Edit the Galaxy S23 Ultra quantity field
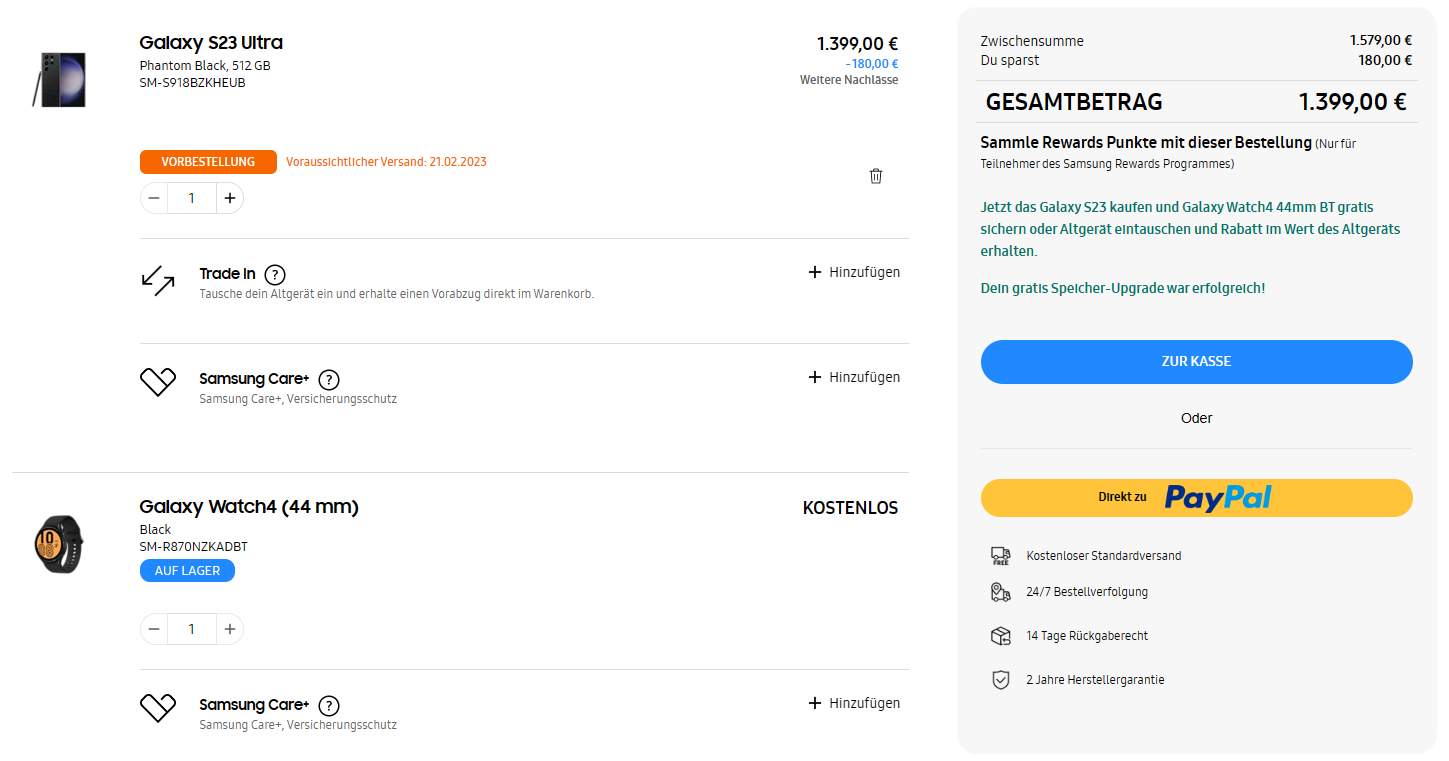Viewport: 1449px width, 761px height. point(192,198)
